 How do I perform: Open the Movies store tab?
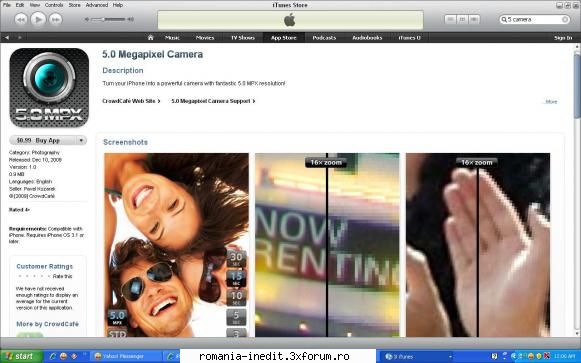point(205,37)
